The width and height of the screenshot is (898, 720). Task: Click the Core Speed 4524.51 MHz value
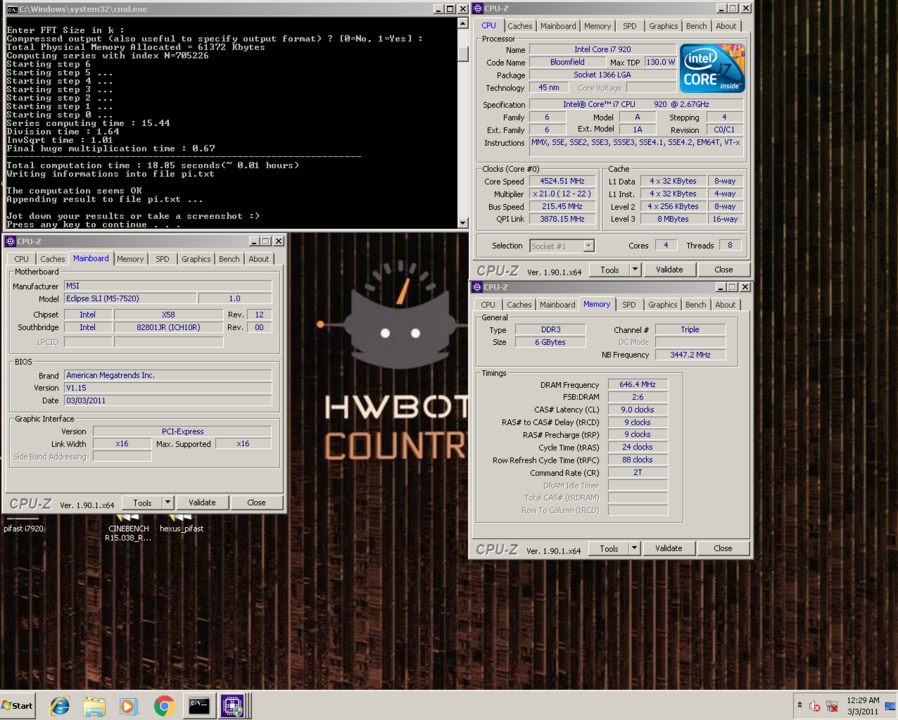point(562,181)
